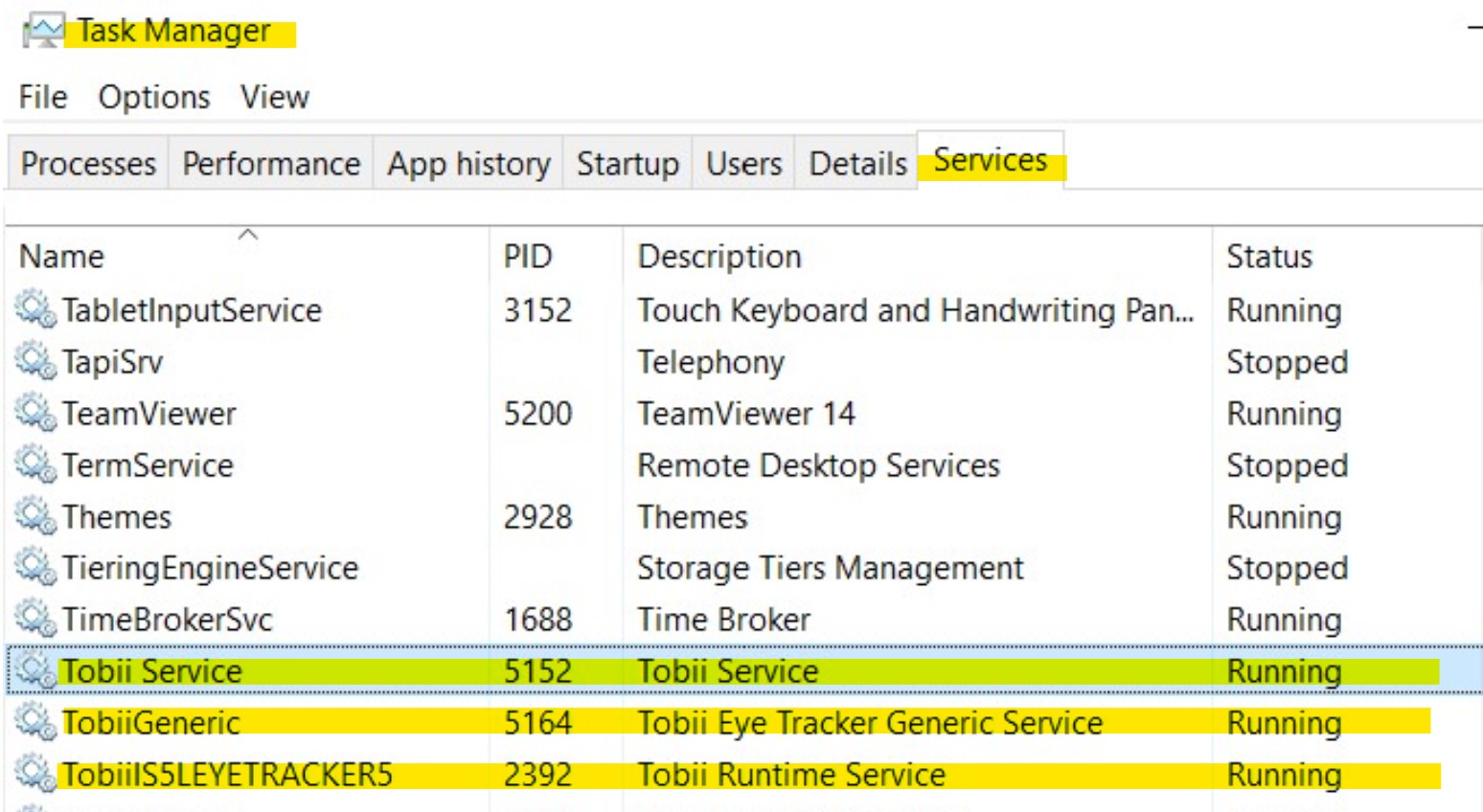
Task: Click the Running status of TeamViewer
Action: 1284,414
